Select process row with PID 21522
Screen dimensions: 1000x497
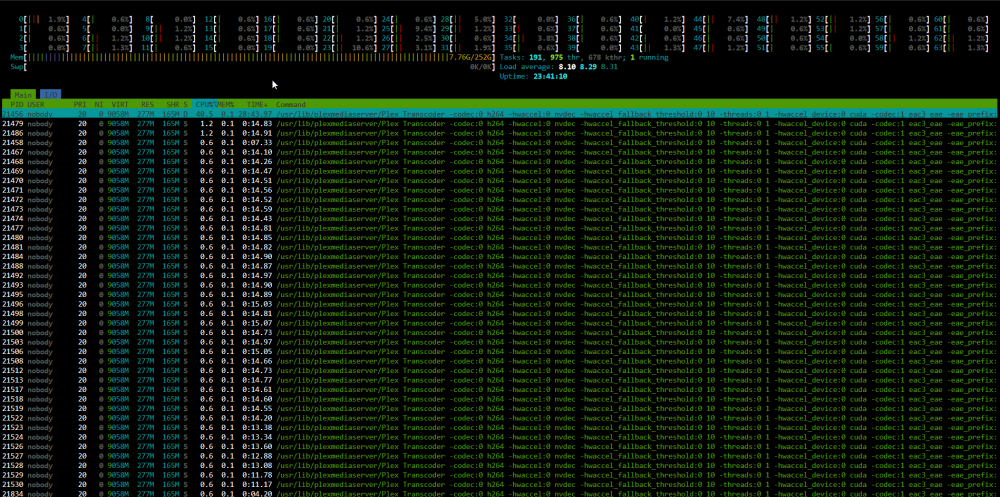point(500,417)
